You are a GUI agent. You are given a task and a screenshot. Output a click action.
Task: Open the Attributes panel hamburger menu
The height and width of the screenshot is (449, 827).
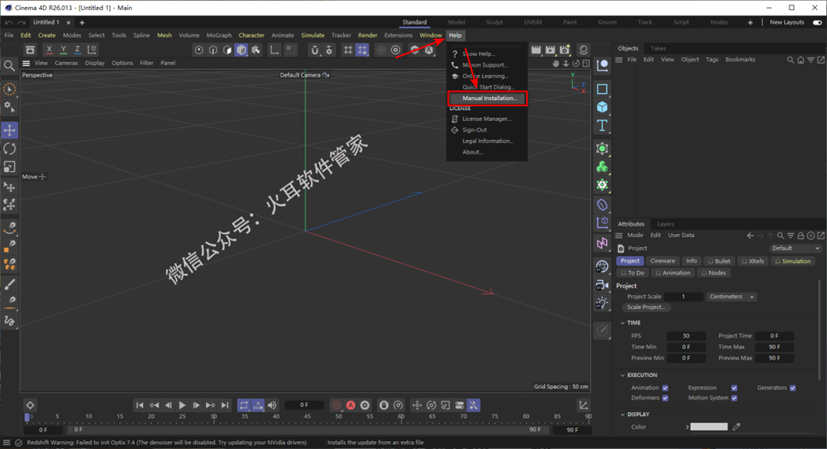click(619, 236)
